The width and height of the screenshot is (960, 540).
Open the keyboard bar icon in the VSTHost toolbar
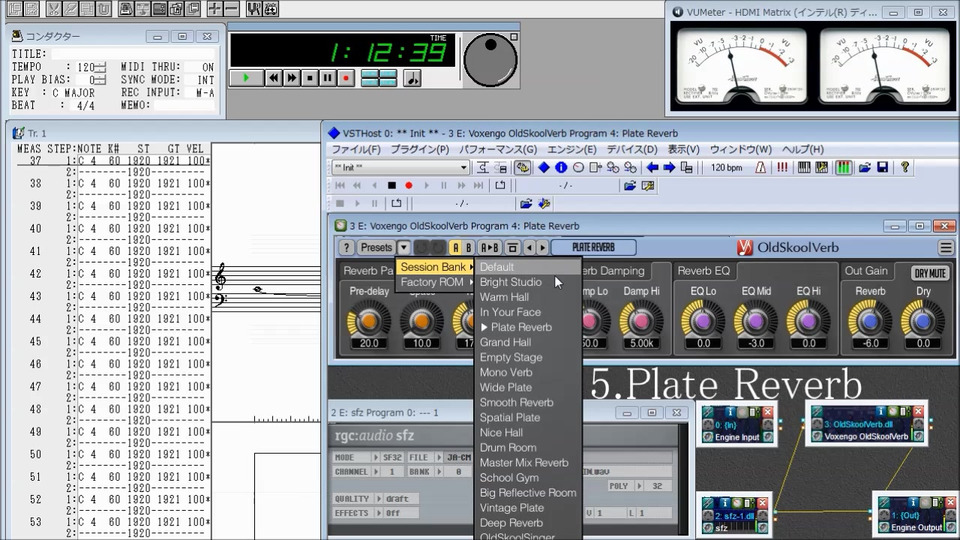(804, 167)
